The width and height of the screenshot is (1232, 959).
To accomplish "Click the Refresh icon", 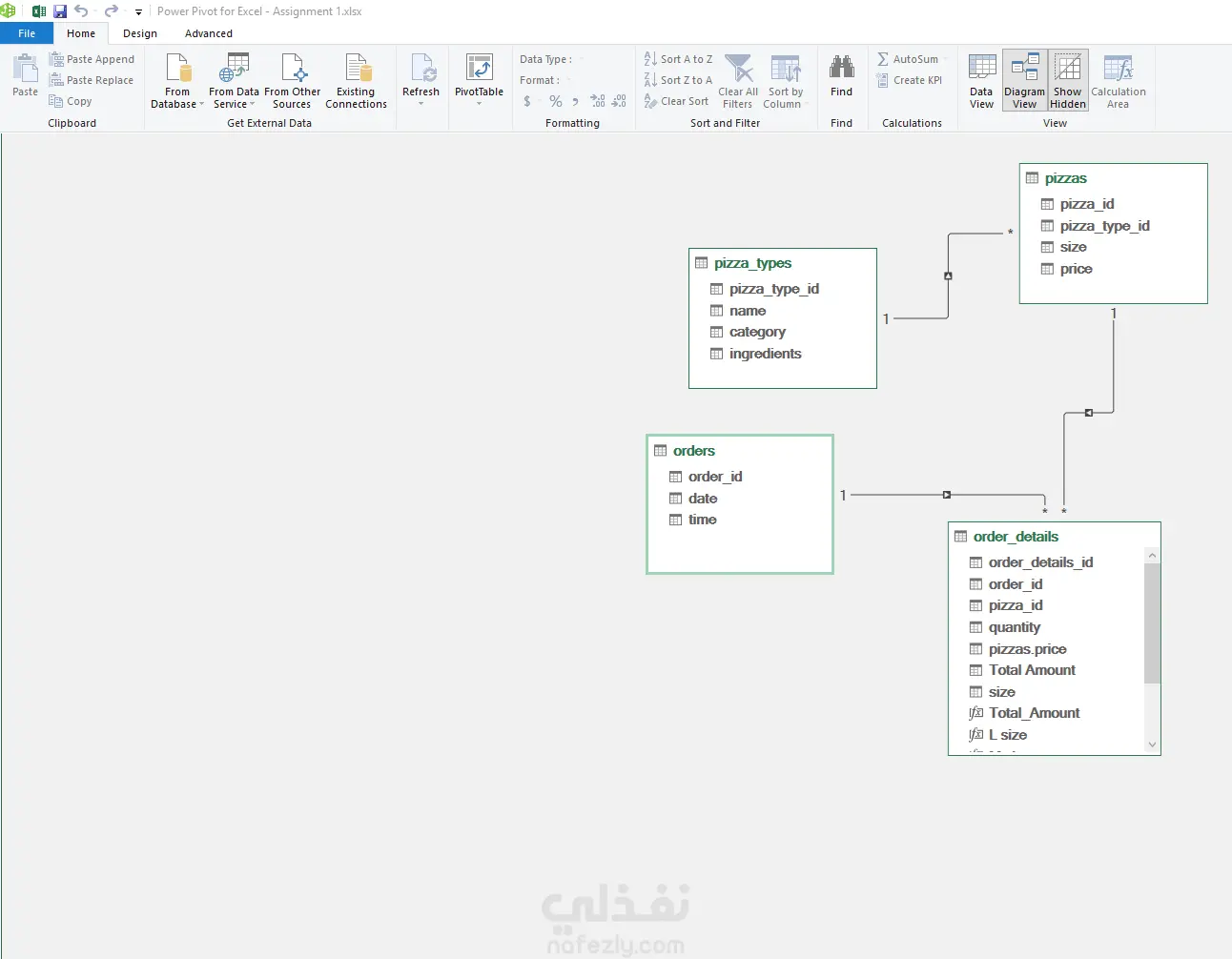I will [x=421, y=69].
